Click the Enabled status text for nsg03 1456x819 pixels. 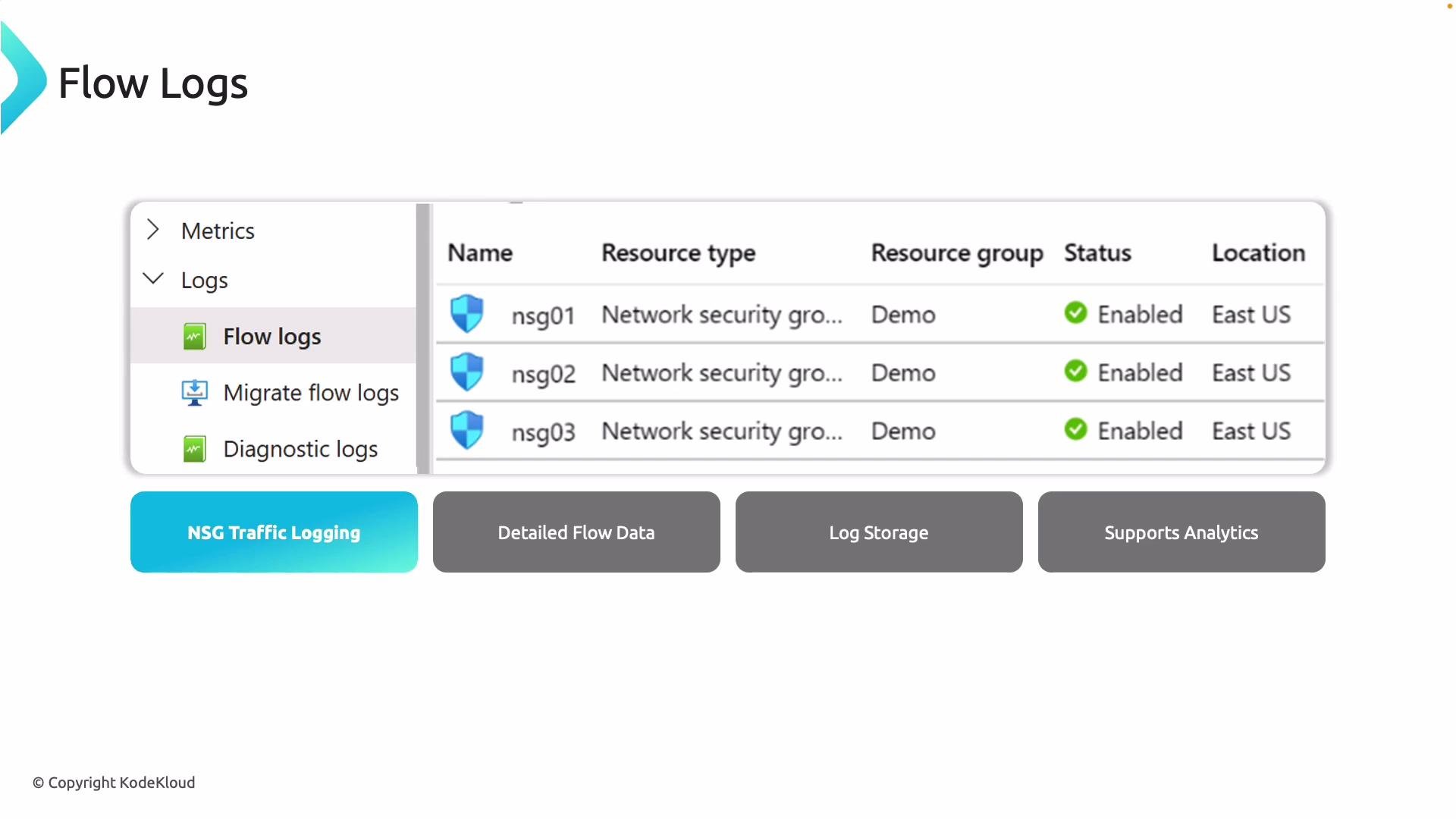coord(1140,431)
